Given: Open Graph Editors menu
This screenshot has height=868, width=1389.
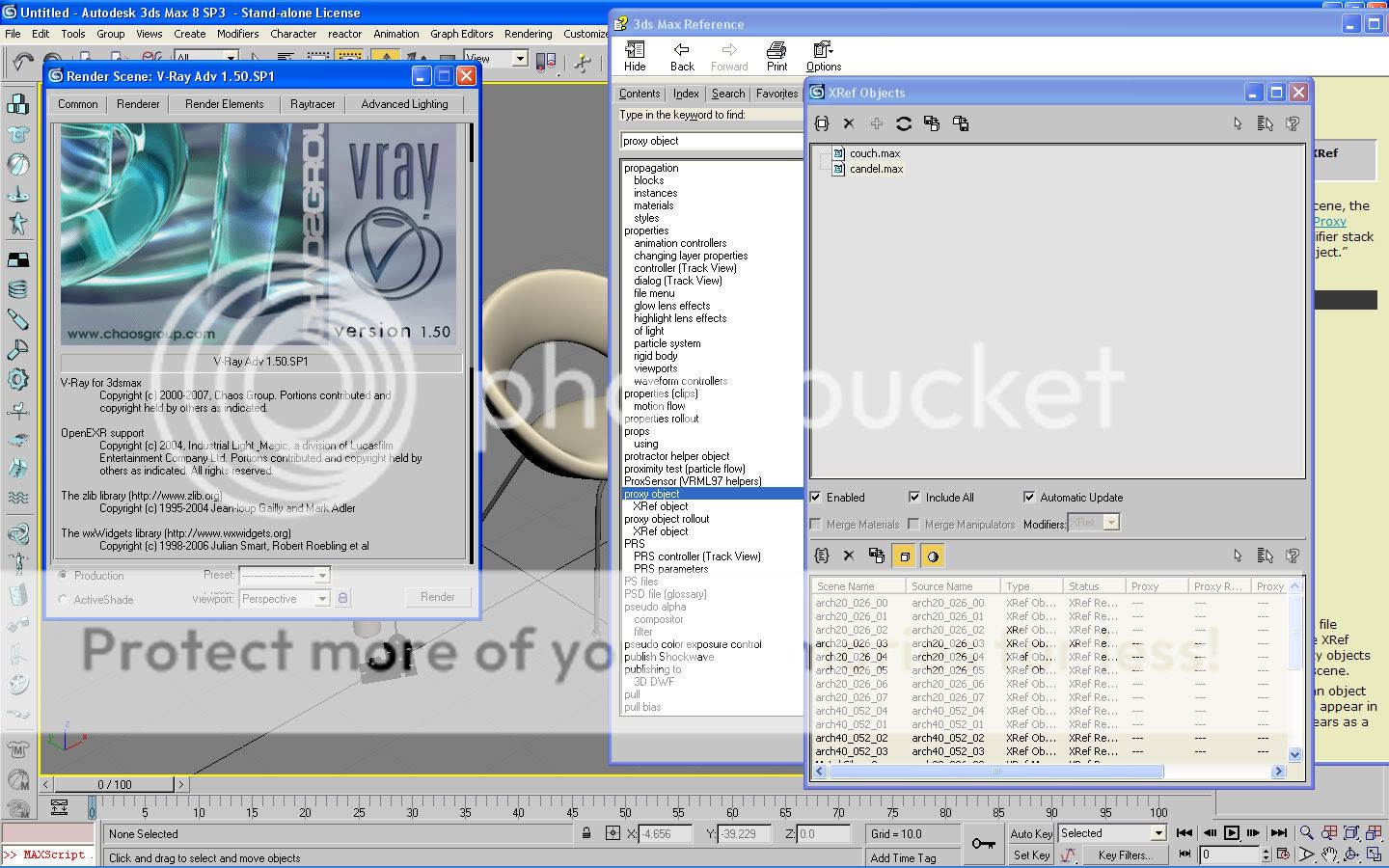Looking at the screenshot, I should coord(461,34).
